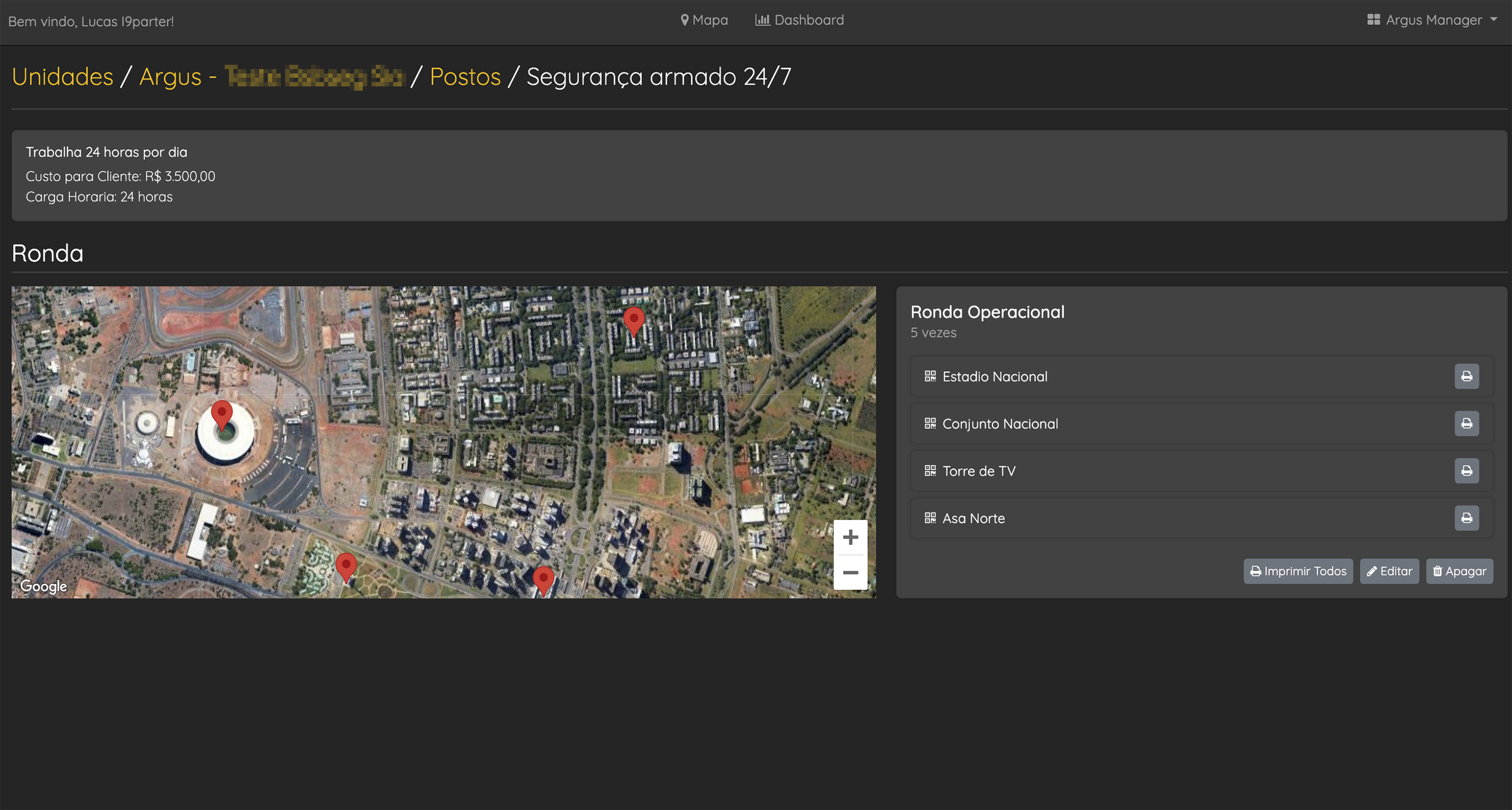Print the Conjunto Nacional checkpoint
Viewport: 1512px width, 810px height.
click(x=1466, y=424)
